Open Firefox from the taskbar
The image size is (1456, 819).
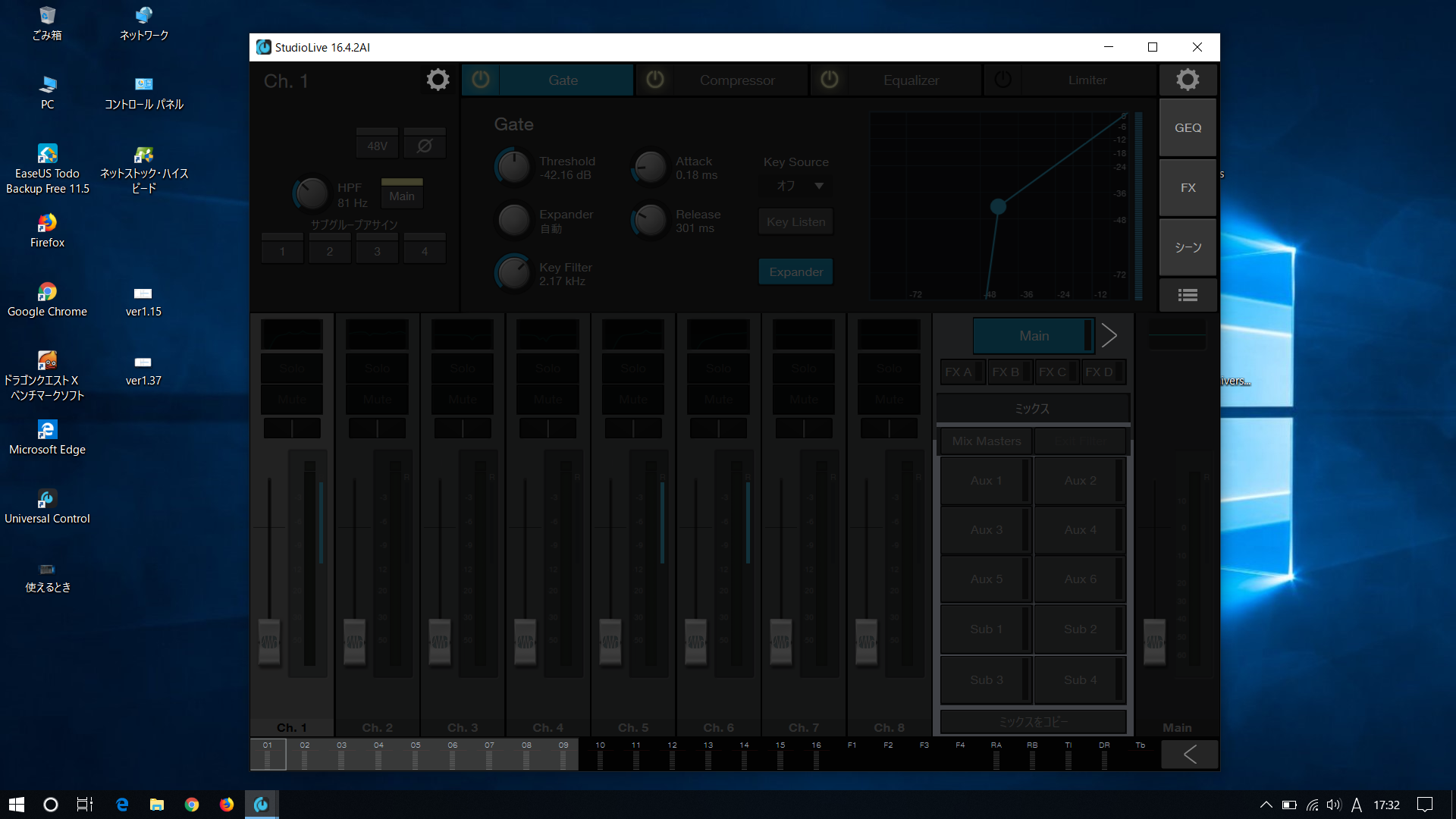(x=227, y=805)
